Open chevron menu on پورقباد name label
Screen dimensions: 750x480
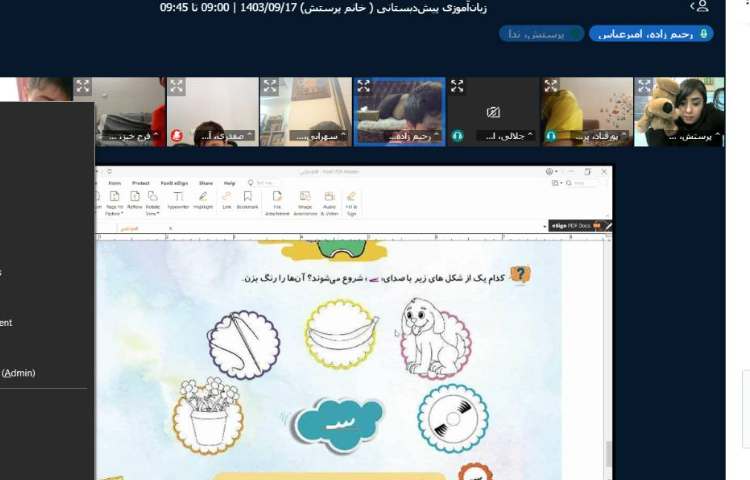[x=623, y=135]
